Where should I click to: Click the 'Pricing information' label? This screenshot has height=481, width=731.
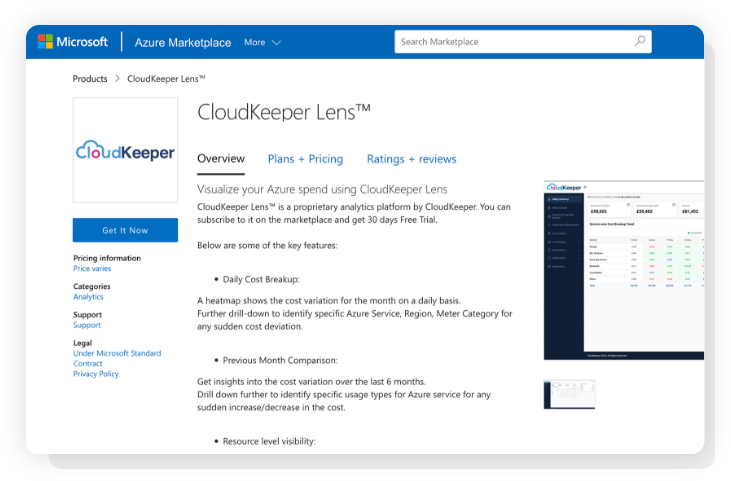(107, 258)
